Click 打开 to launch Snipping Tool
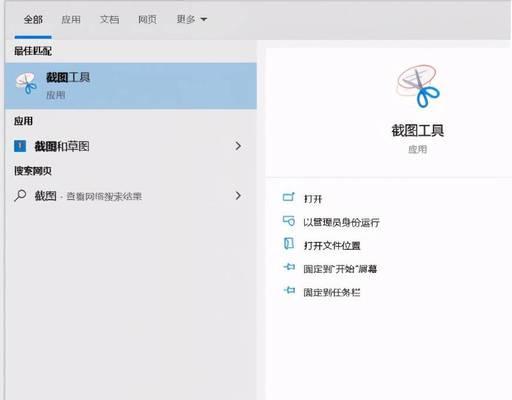Viewport: 512px width, 400px height. tap(313, 199)
